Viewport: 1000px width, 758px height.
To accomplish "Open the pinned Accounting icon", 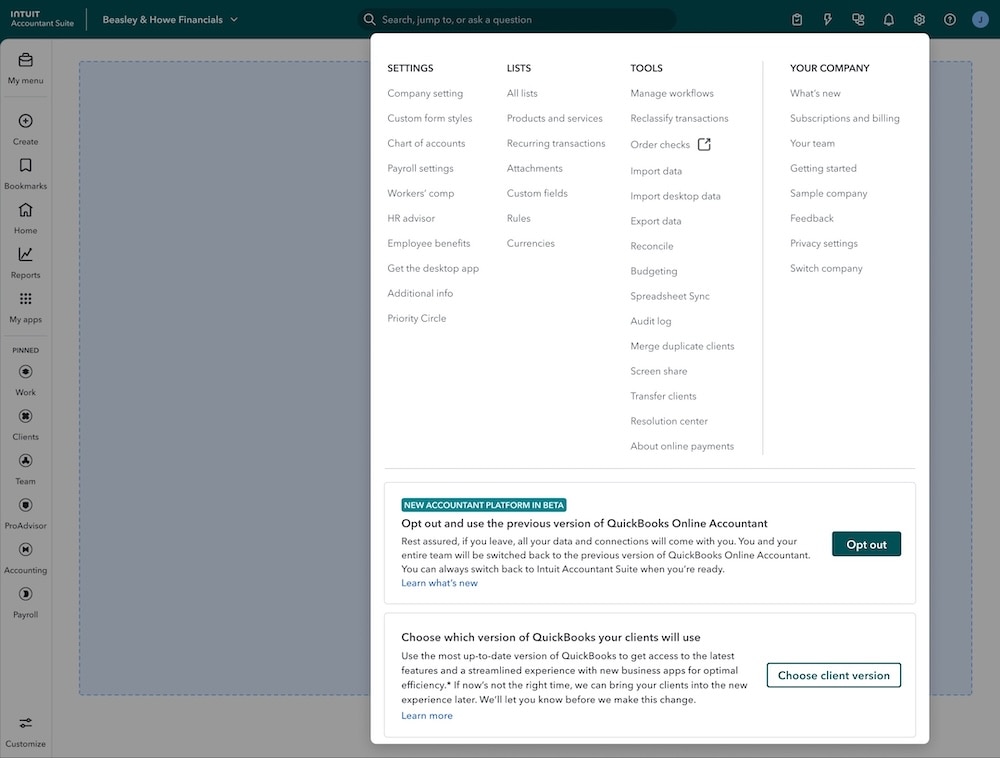I will (x=25, y=550).
